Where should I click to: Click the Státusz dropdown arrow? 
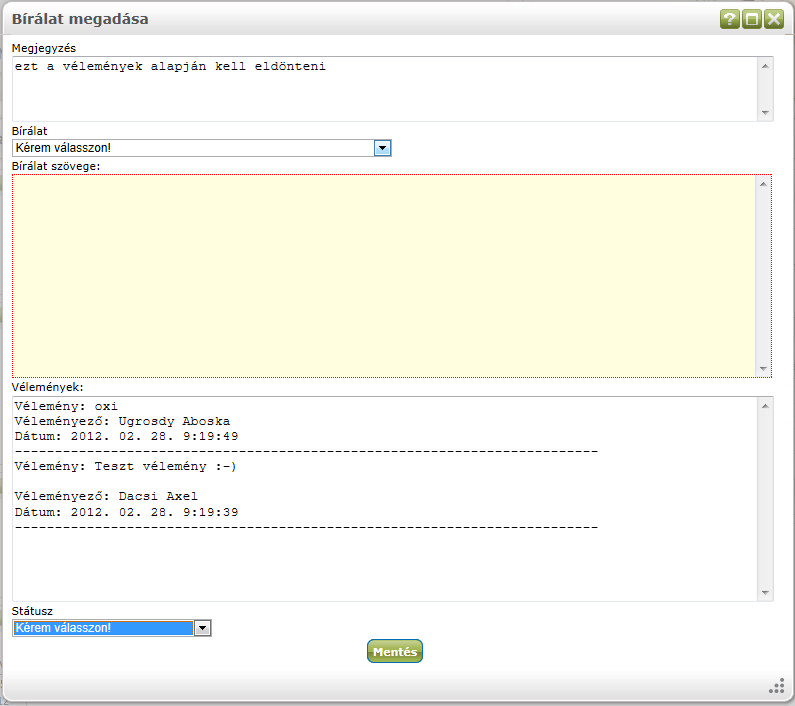[x=202, y=628]
